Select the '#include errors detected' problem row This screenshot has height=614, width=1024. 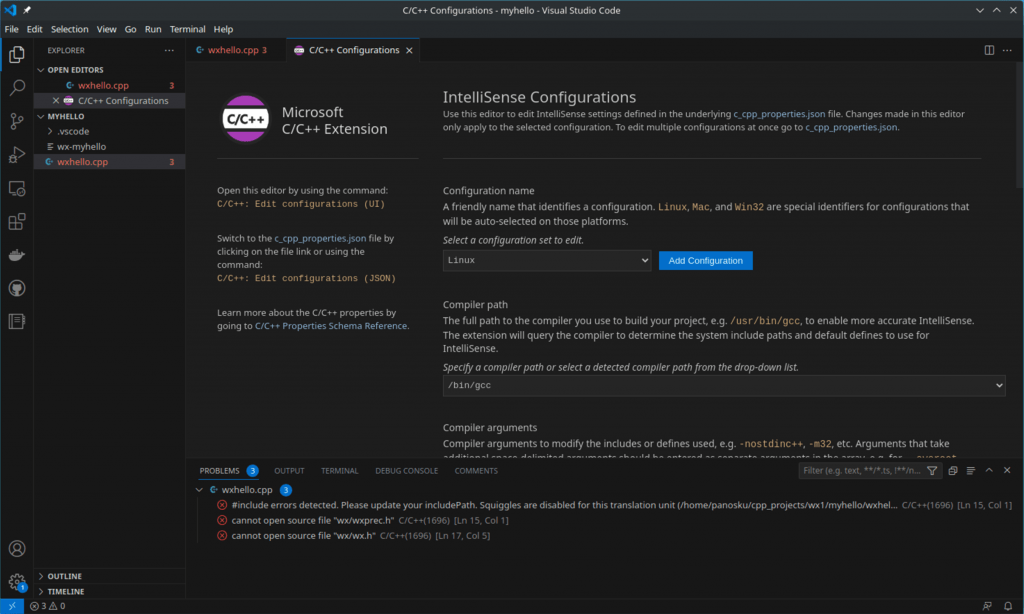coord(604,505)
